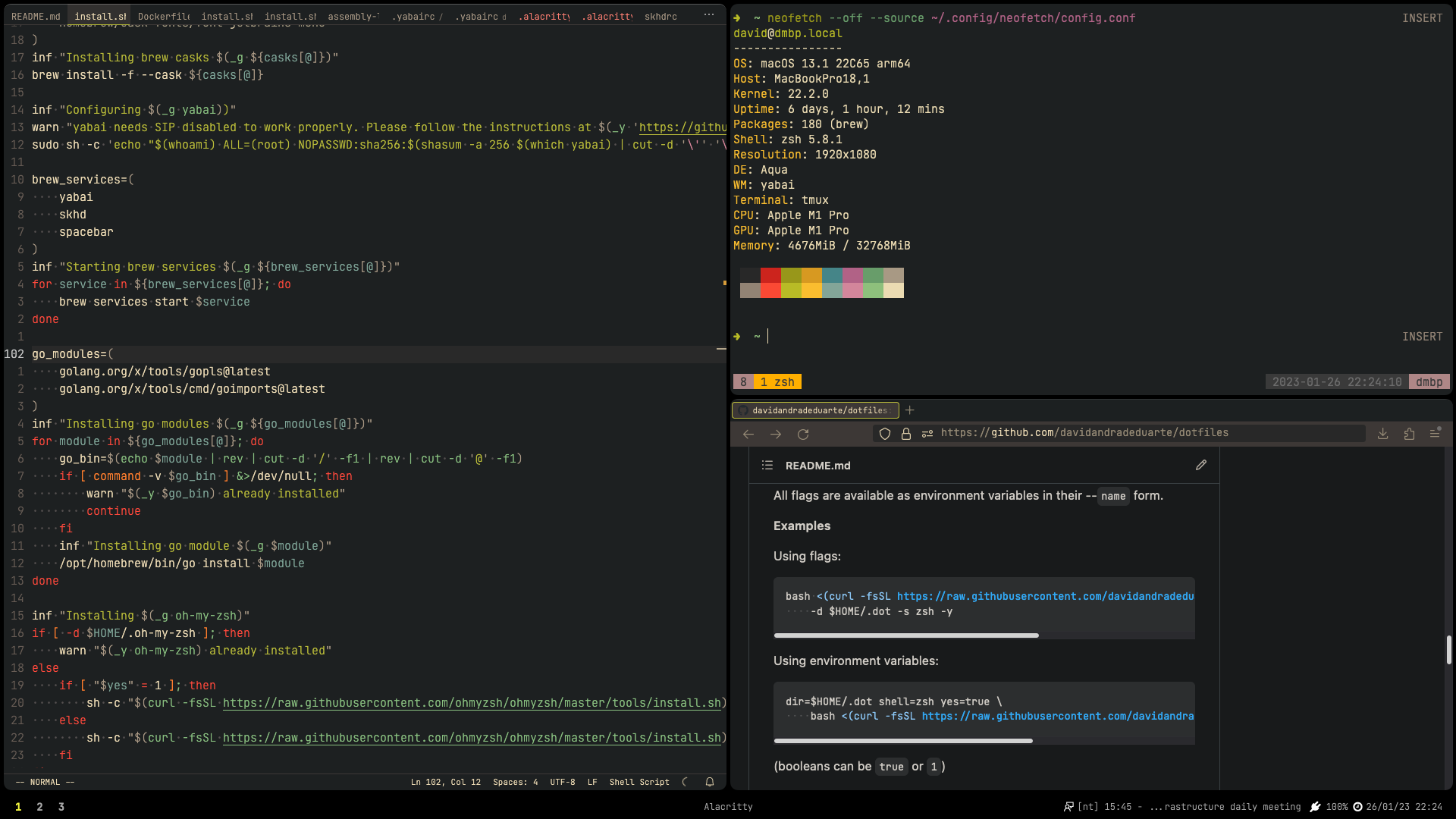Image resolution: width=1456 pixels, height=819 pixels.
Task: Open the assembly- editor tab
Action: 353,16
